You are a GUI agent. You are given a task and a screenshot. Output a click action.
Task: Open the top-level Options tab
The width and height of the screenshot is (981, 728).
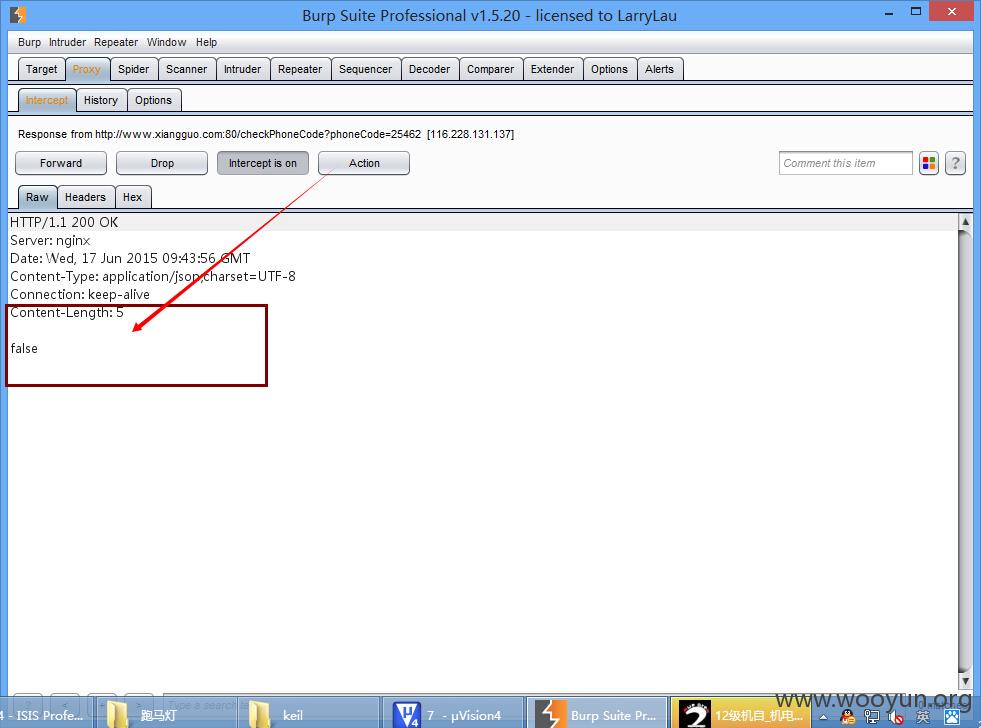coord(609,69)
